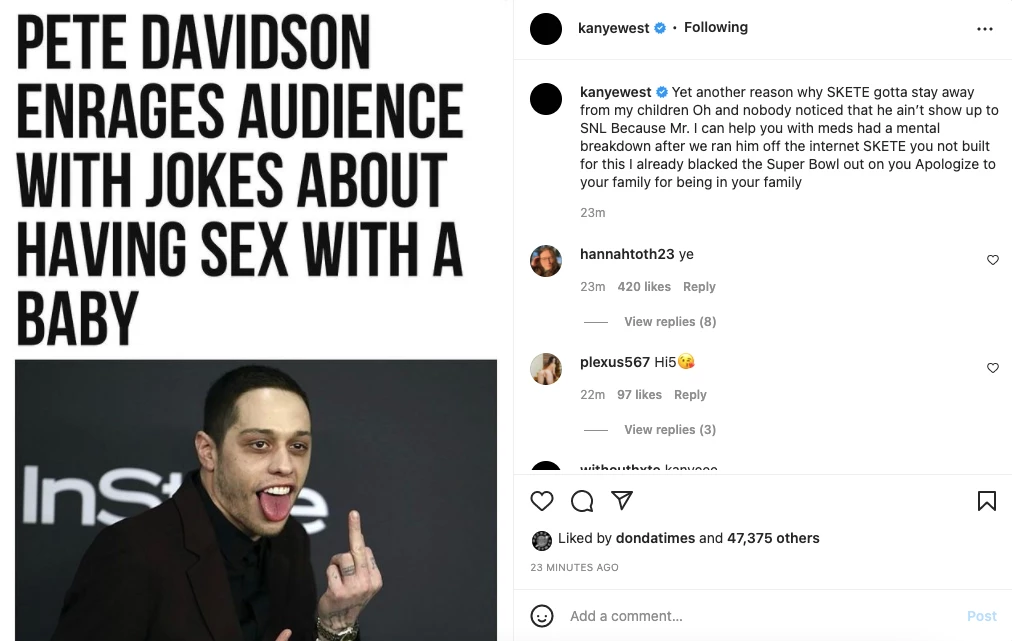Like hannahtoth23's comment heart
Screen dimensions: 1012x641
click(x=993, y=259)
